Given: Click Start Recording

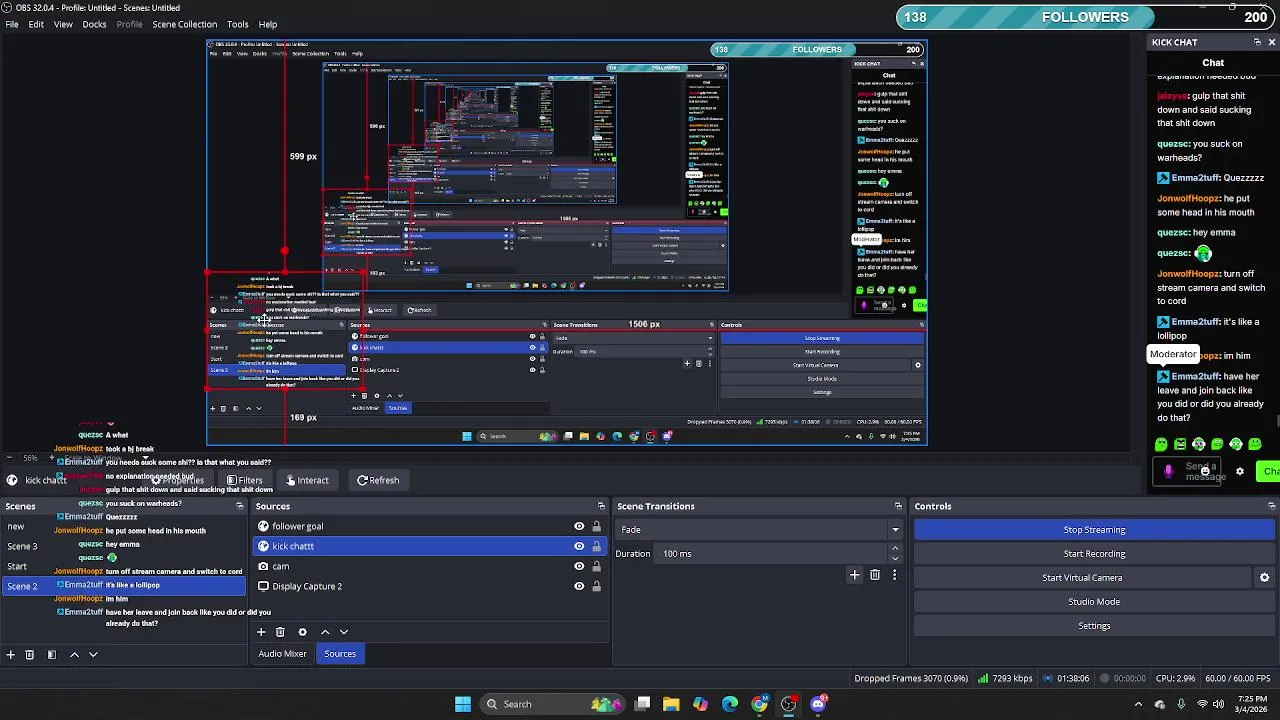Looking at the screenshot, I should [1094, 554].
